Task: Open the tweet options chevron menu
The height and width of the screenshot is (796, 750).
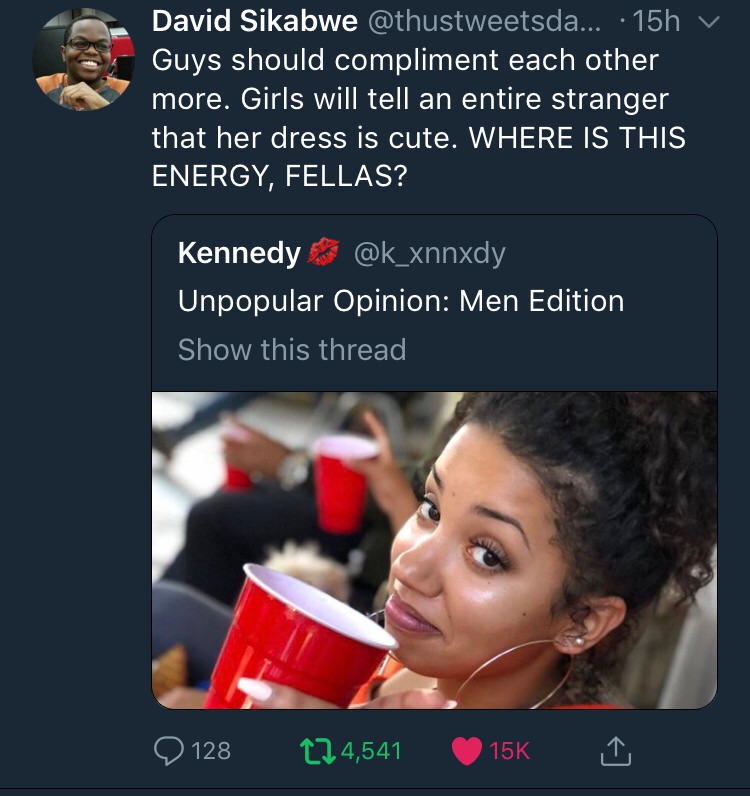Action: coord(708,23)
